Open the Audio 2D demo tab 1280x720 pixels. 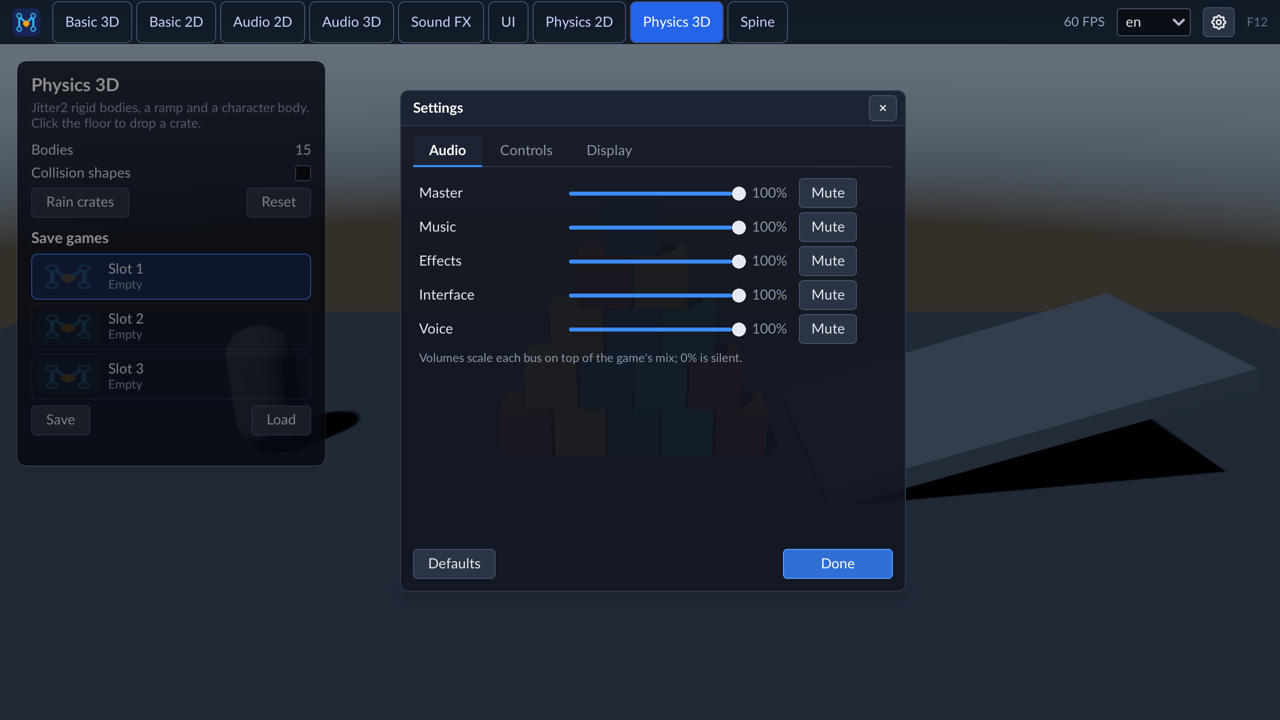point(262,22)
